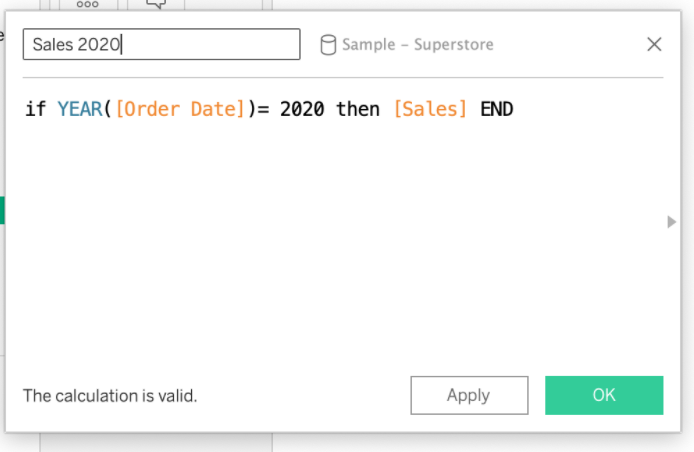Click the [Order Date] field reference

[x=180, y=109]
